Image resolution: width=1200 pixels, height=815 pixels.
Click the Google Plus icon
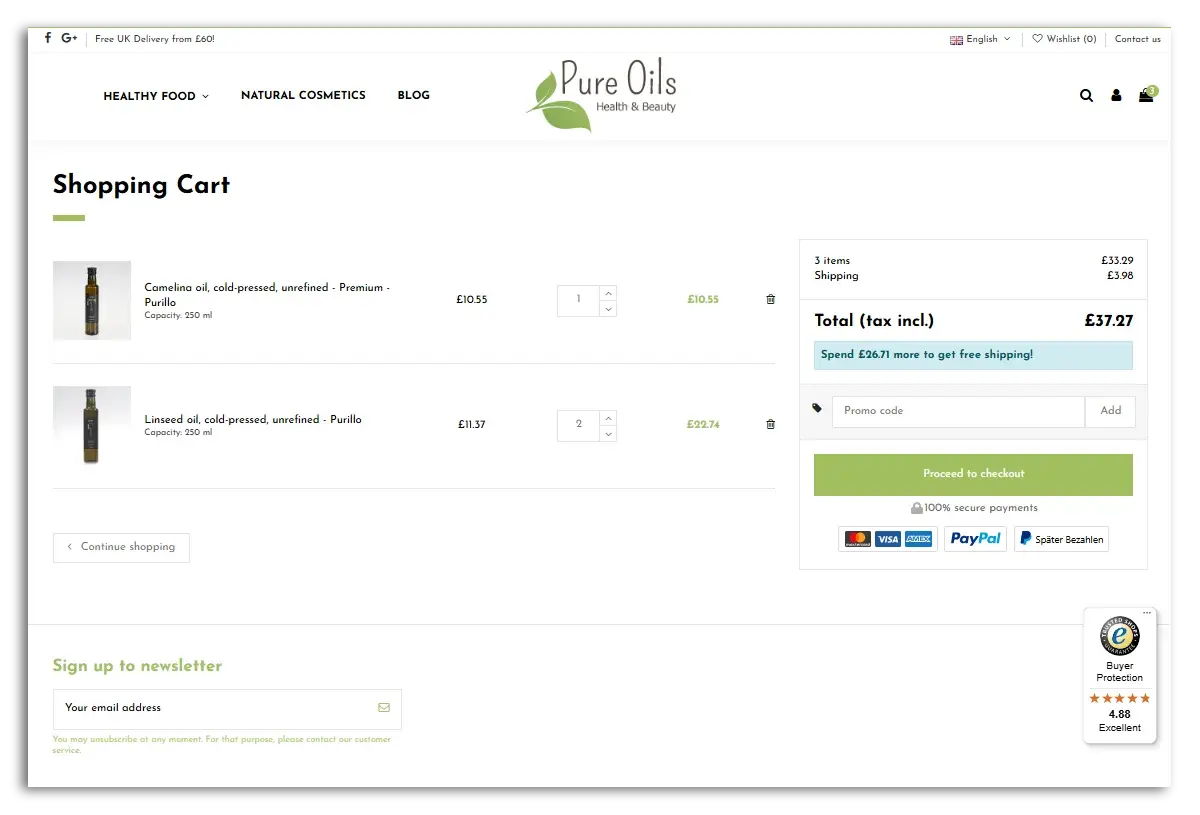point(69,38)
